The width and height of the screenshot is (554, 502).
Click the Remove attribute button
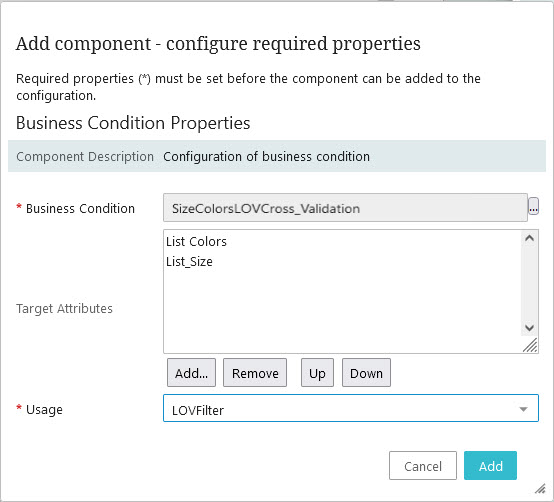(x=255, y=373)
